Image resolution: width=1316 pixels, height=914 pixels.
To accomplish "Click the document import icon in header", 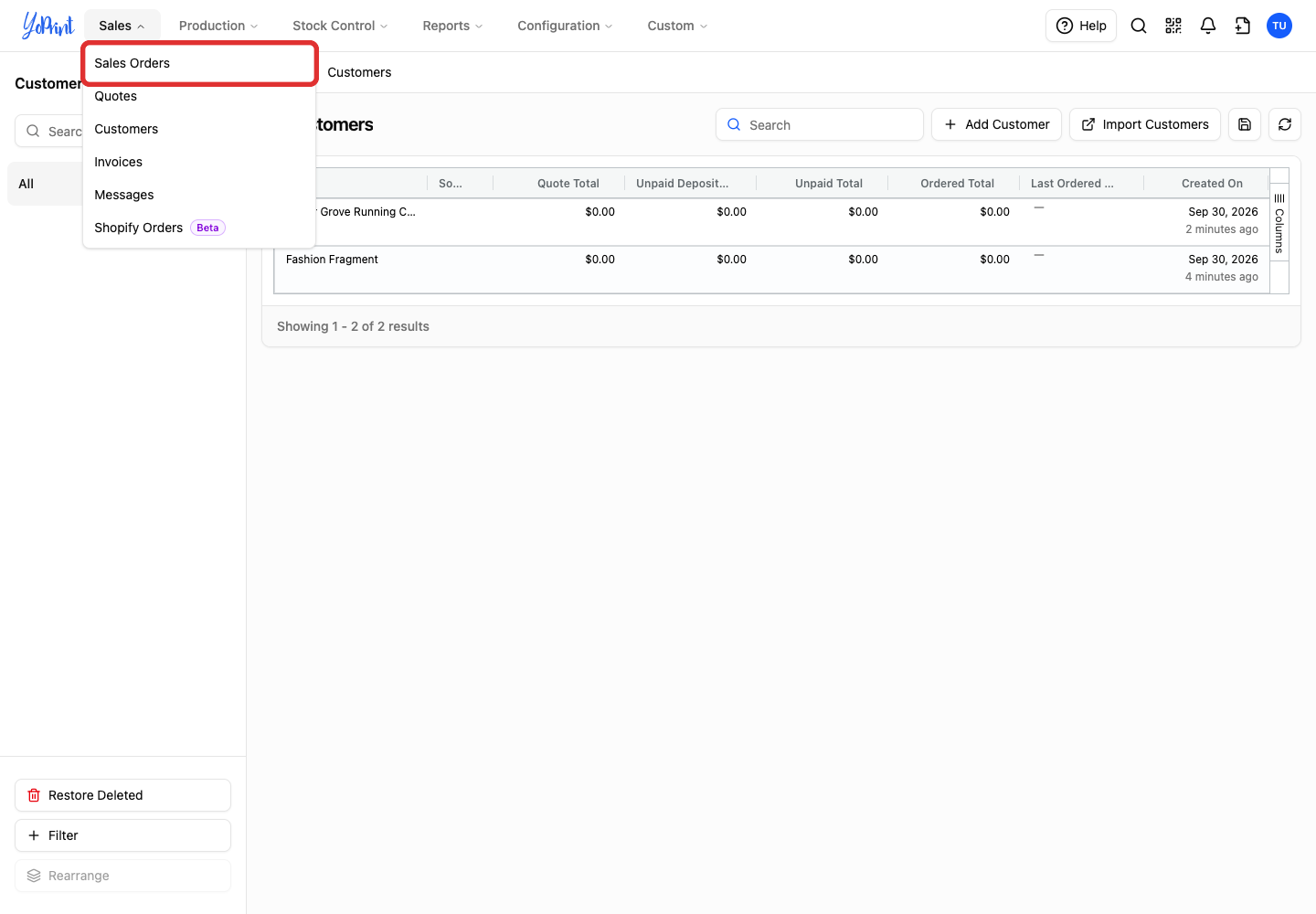I will pyautogui.click(x=1243, y=26).
